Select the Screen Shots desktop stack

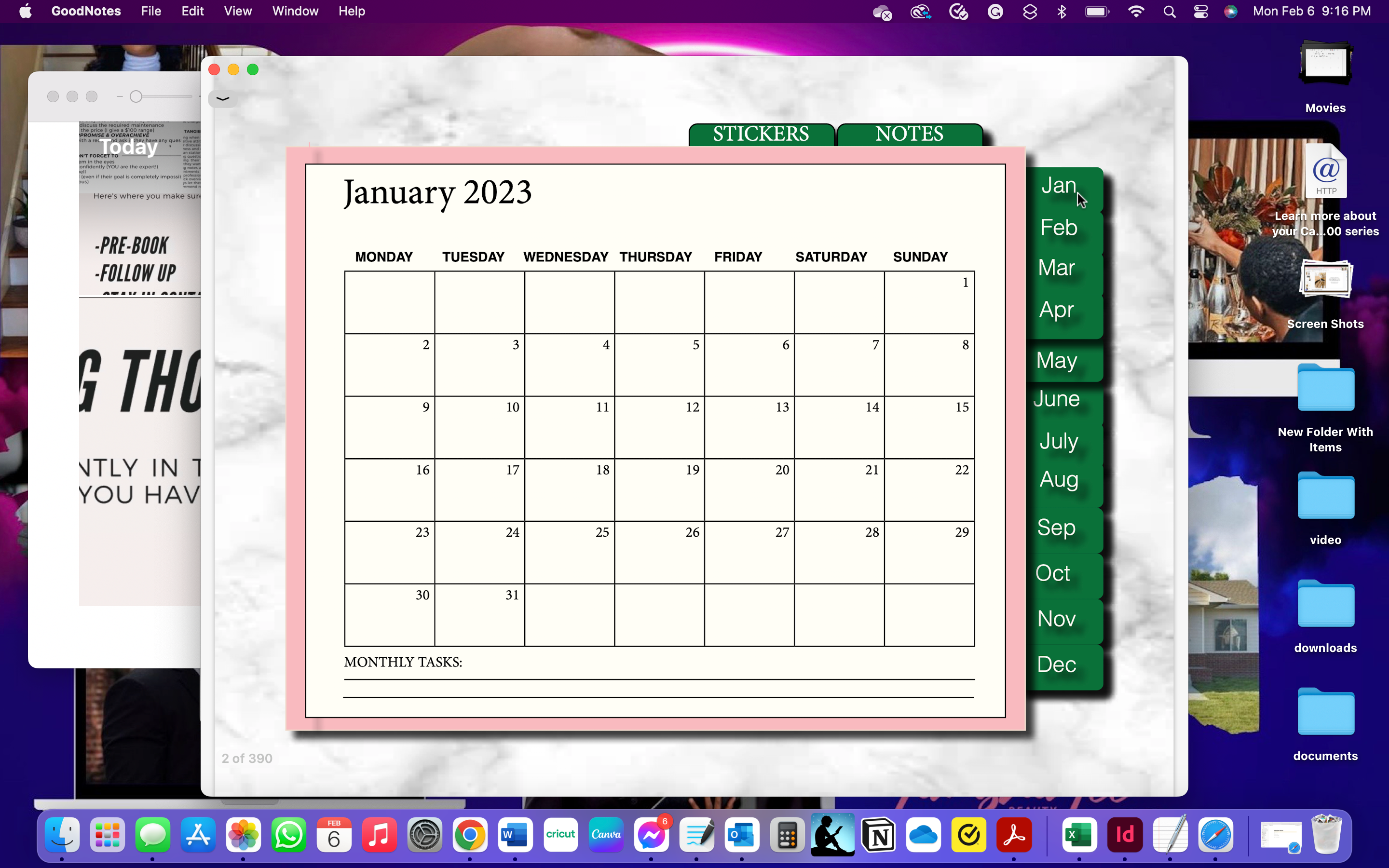(1325, 295)
